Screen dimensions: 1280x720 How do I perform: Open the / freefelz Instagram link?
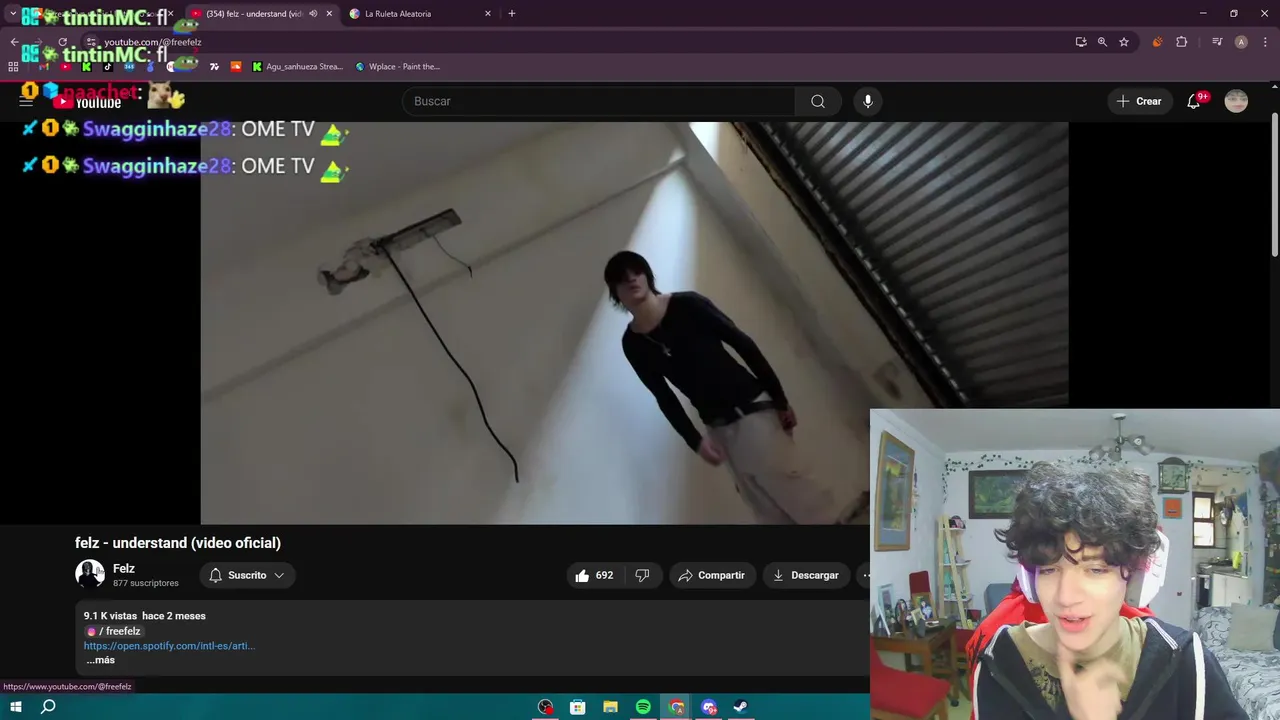pyautogui.click(x=113, y=632)
